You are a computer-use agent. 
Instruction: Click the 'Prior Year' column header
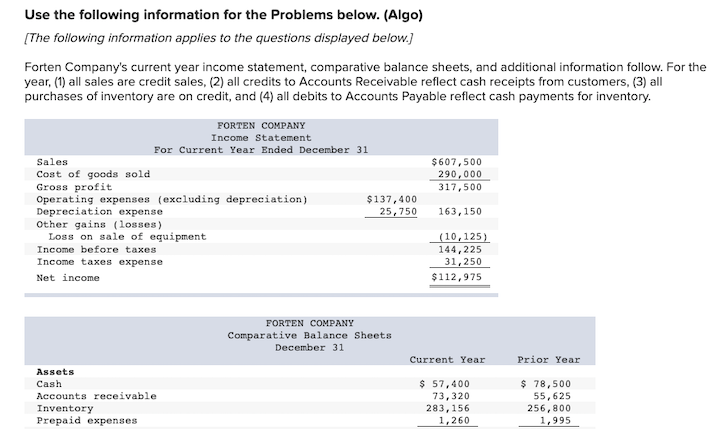pos(549,360)
